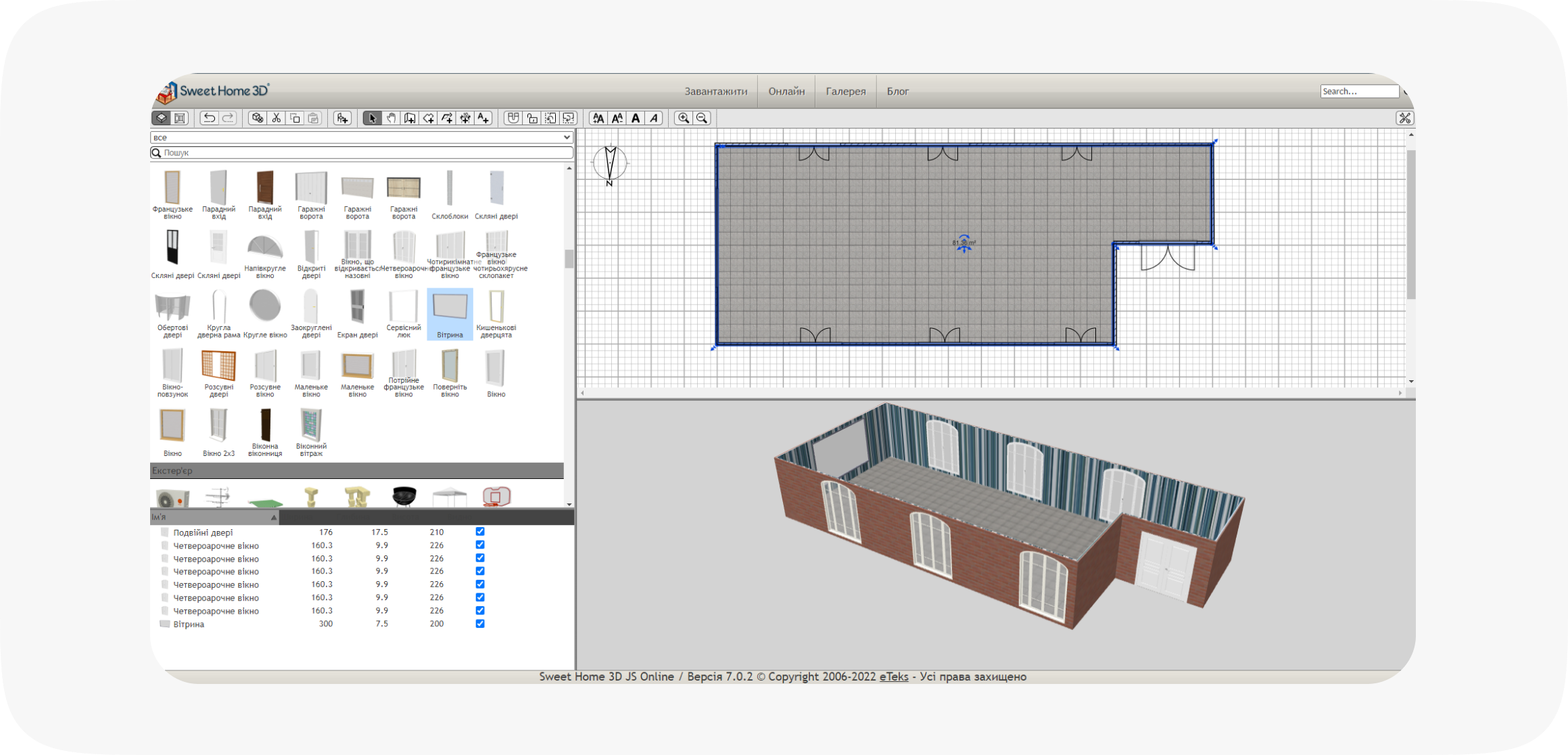Click the Undo toolbar icon
1568x755 pixels.
(x=209, y=118)
